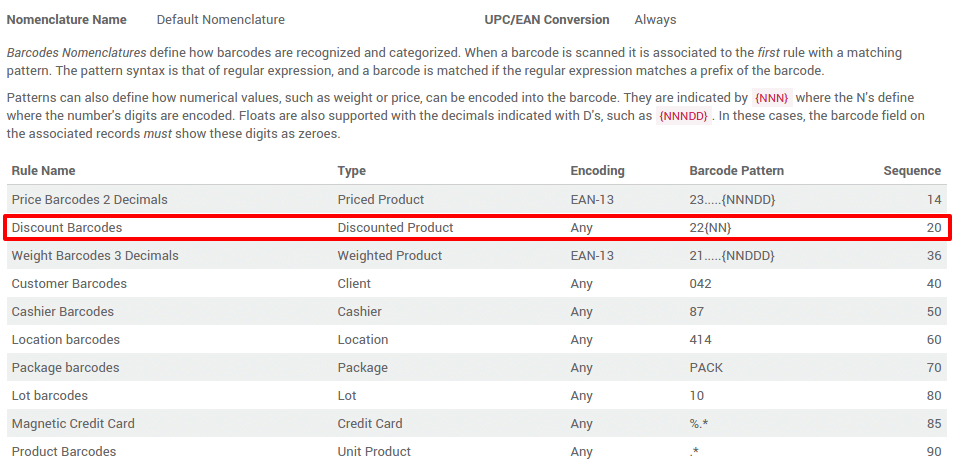Click the Magnetic Credit Card rule
Image resolution: width=955 pixels, height=470 pixels.
[x=73, y=424]
